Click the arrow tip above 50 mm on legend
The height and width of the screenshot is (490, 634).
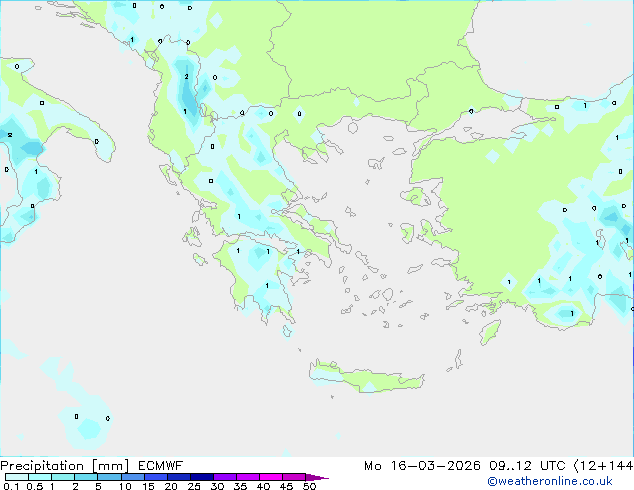317,477
